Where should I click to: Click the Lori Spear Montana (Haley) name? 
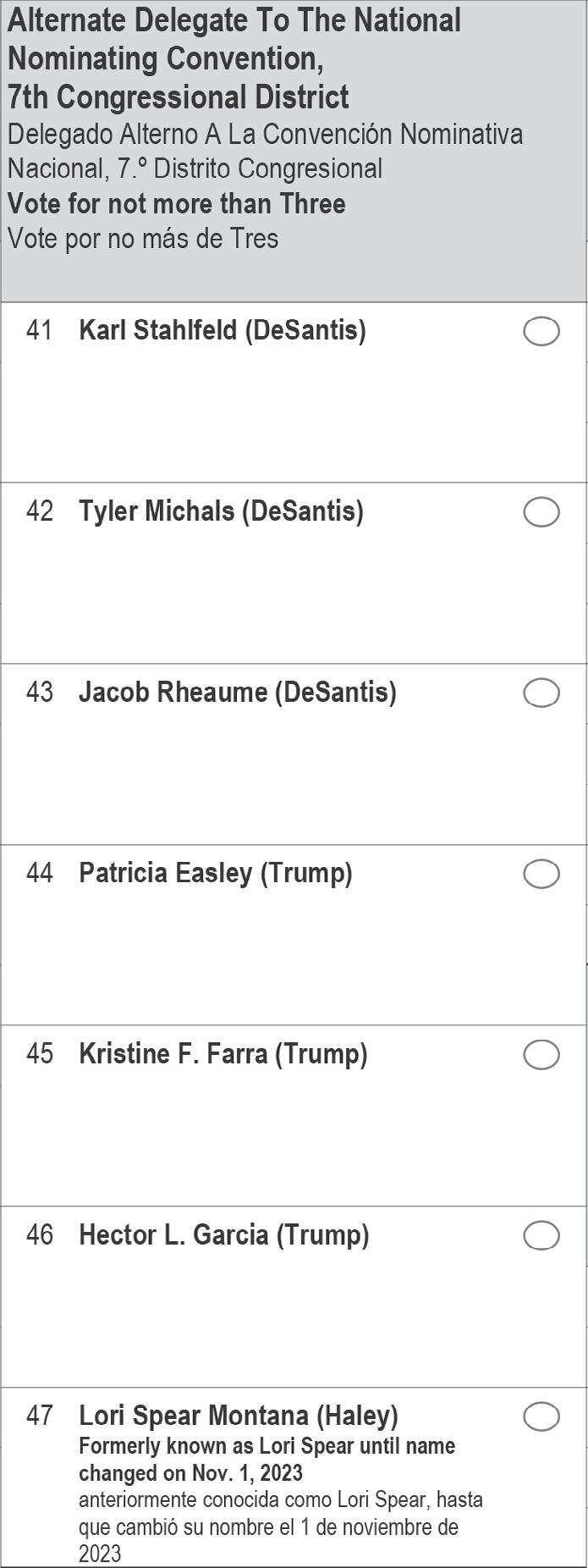(x=239, y=1416)
